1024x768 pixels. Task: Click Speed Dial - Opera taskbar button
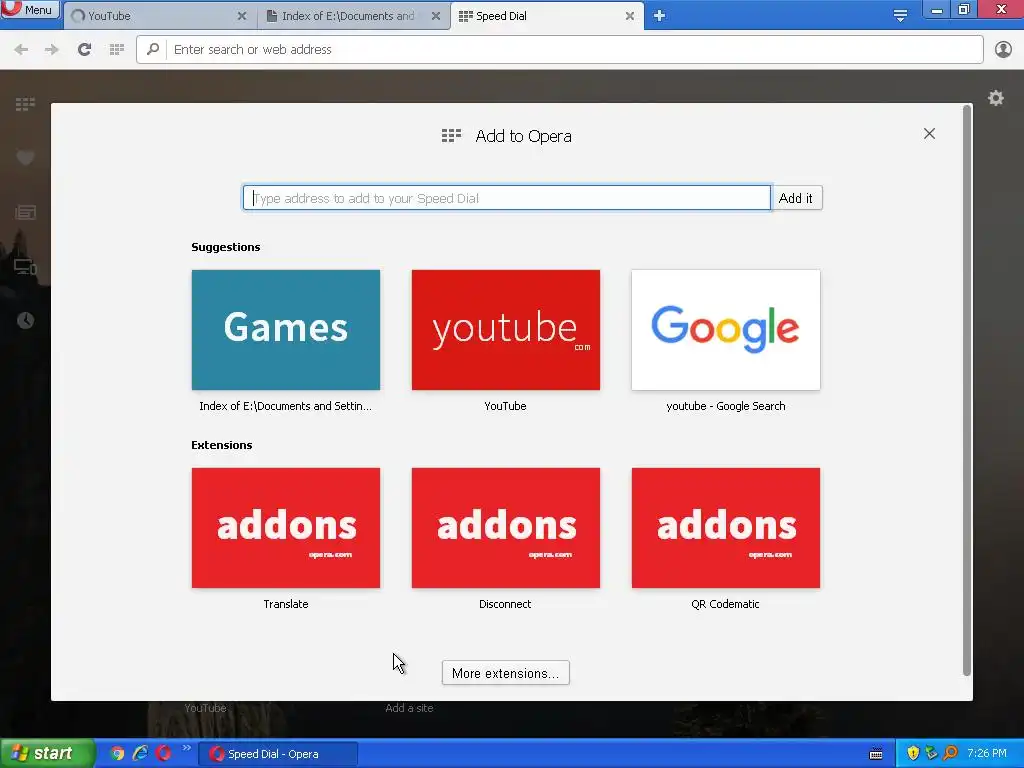pyautogui.click(x=278, y=754)
